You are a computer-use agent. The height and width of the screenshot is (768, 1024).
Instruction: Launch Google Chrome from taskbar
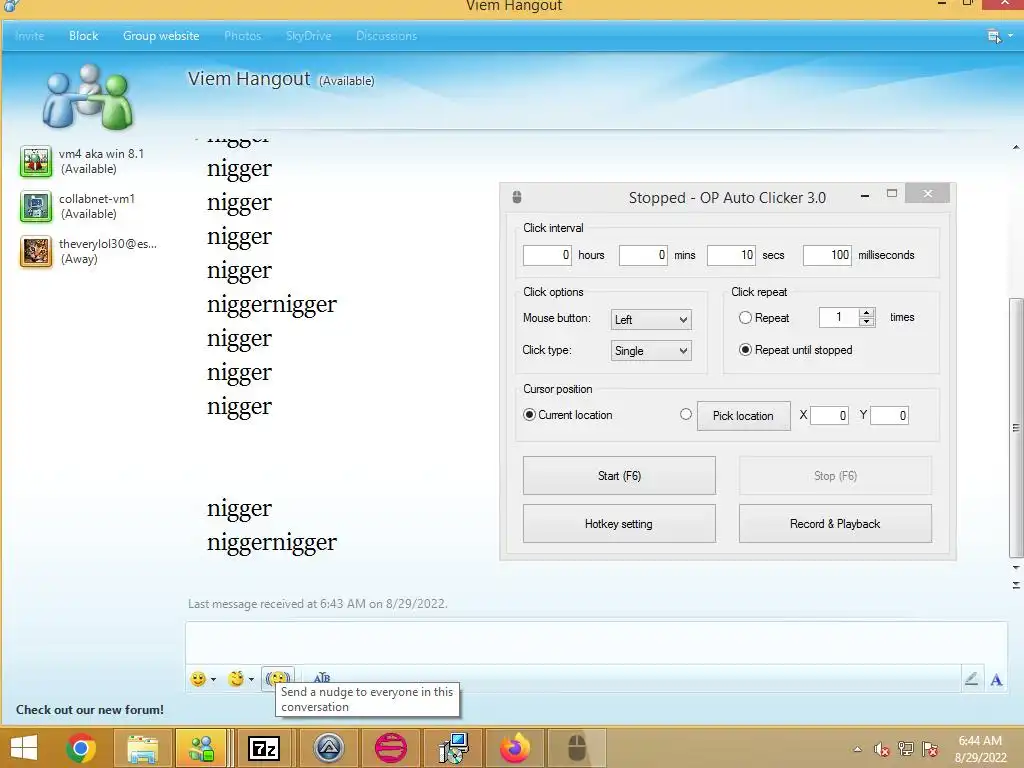[x=81, y=748]
